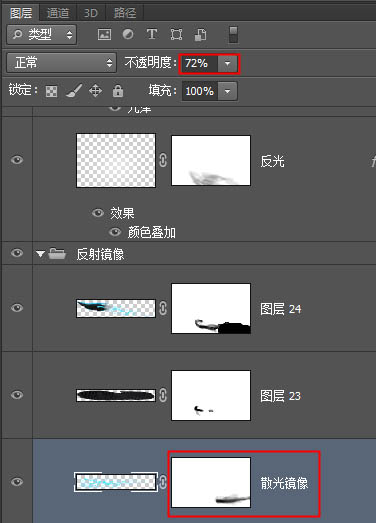This screenshot has height=523, width=376.
Task: Toggle the layer filtering switch
Action: click(x=233, y=35)
